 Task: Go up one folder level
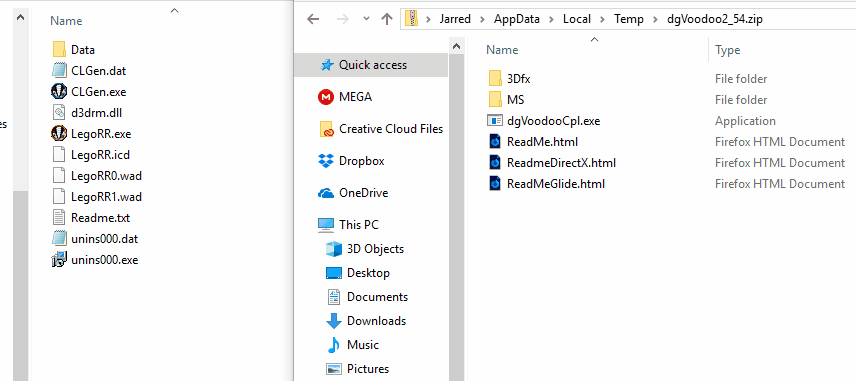[x=387, y=19]
